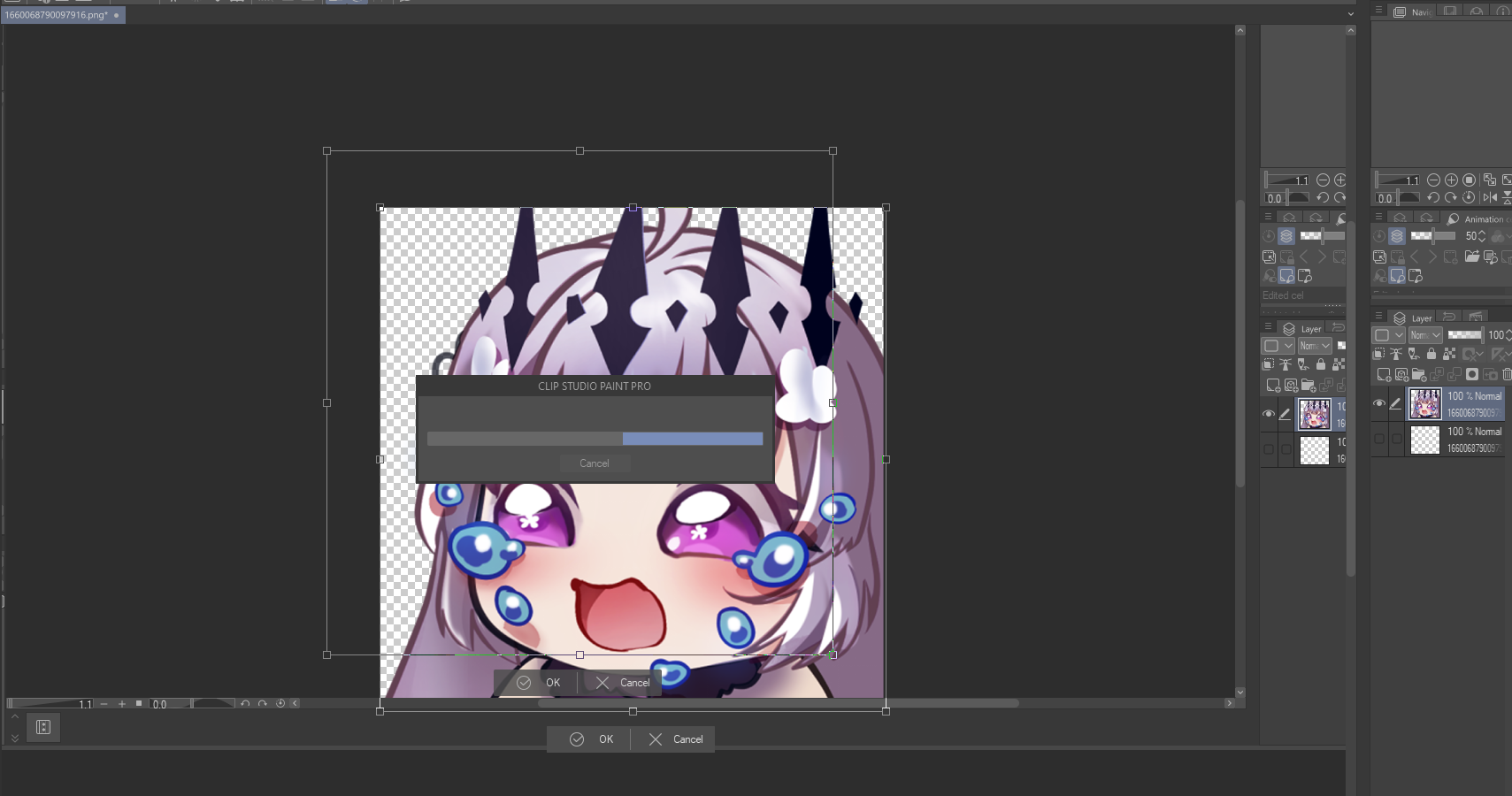Open the timeline icon below the canvas
Viewport: 1512px width, 796px height.
[x=43, y=727]
